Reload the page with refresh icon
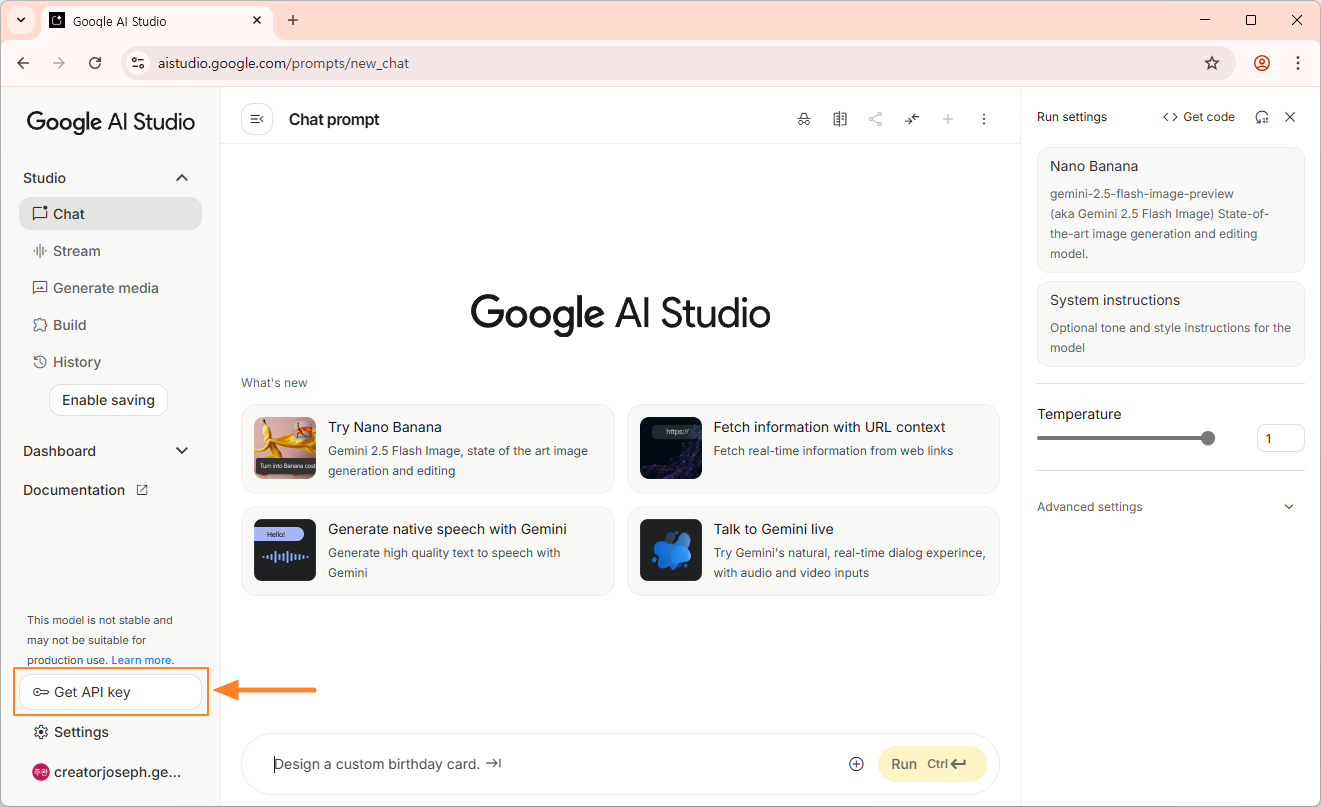The image size is (1321, 807). coord(95,63)
